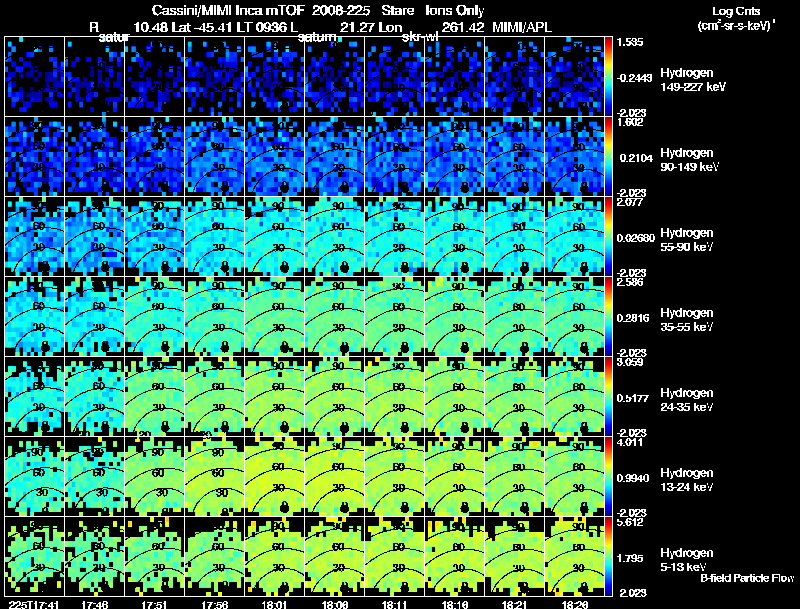
Task: Click the 'Hydrogen 35-55 keV' row label
Action: tap(687, 320)
